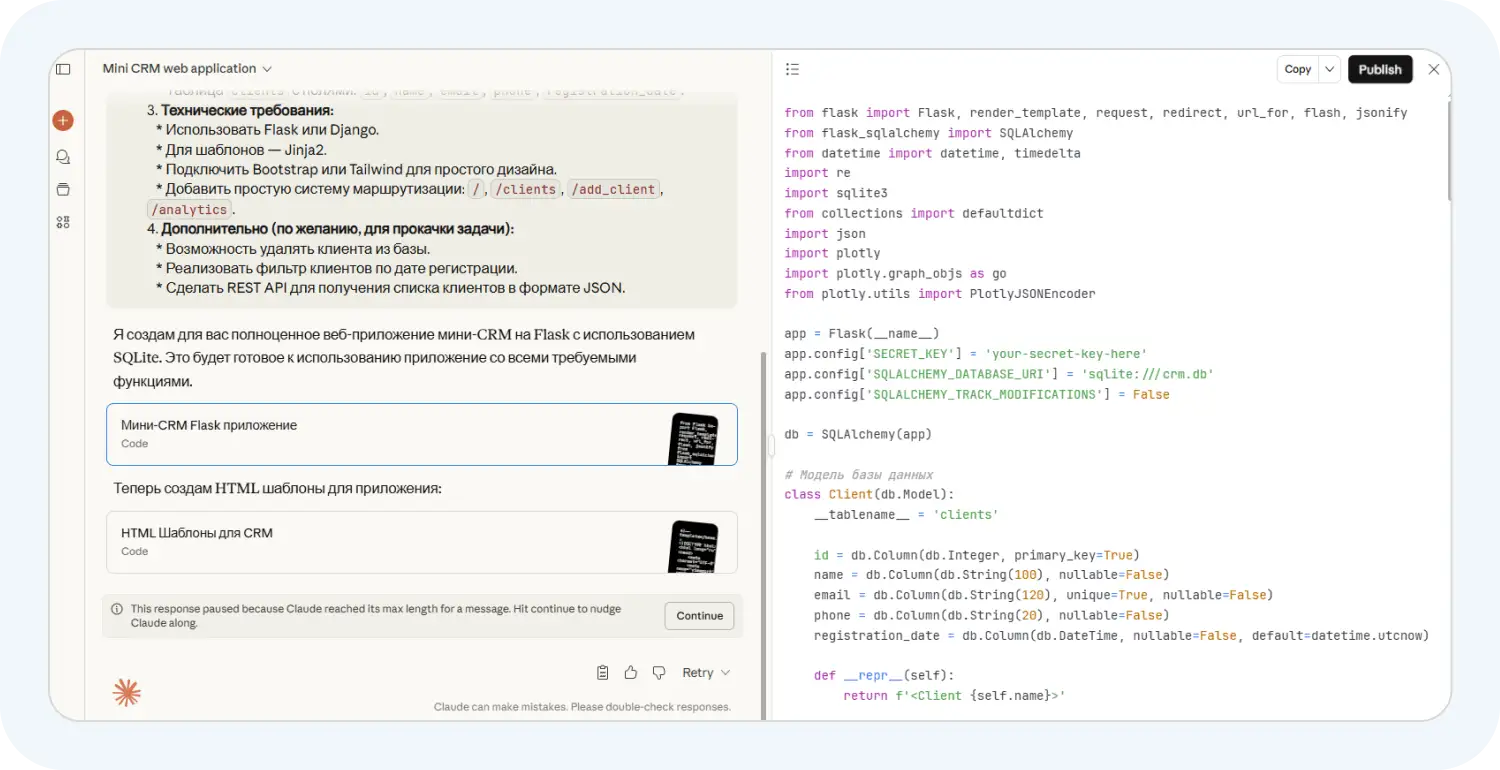
Task: Click the Publish button
Action: [x=1380, y=69]
